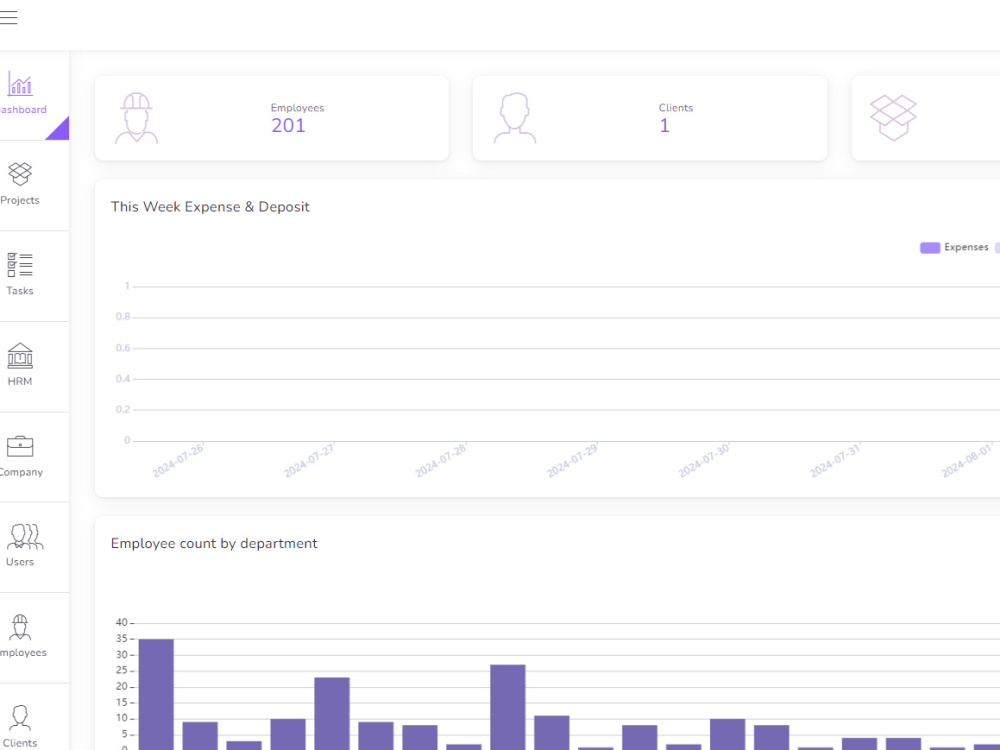The height and width of the screenshot is (750, 1000).
Task: Click the tallest department bar reaching 35
Action: click(156, 695)
